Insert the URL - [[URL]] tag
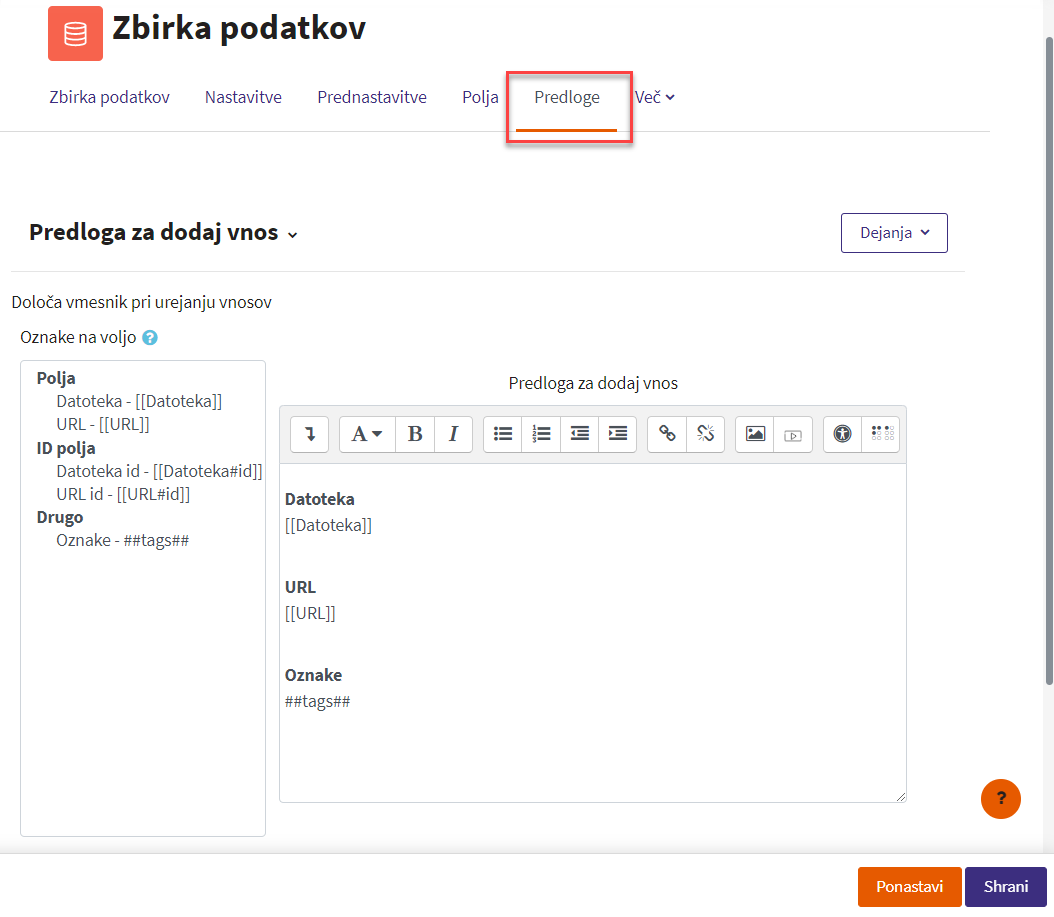Image resolution: width=1054 pixels, height=917 pixels. click(x=103, y=424)
